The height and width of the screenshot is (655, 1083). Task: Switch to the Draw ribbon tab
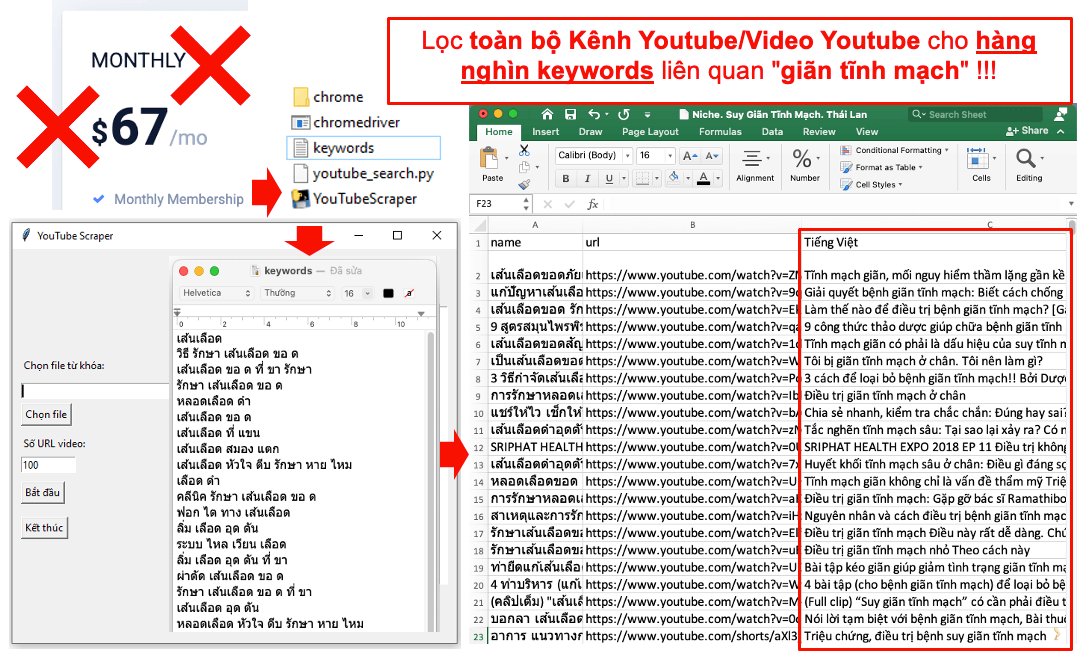(x=591, y=132)
